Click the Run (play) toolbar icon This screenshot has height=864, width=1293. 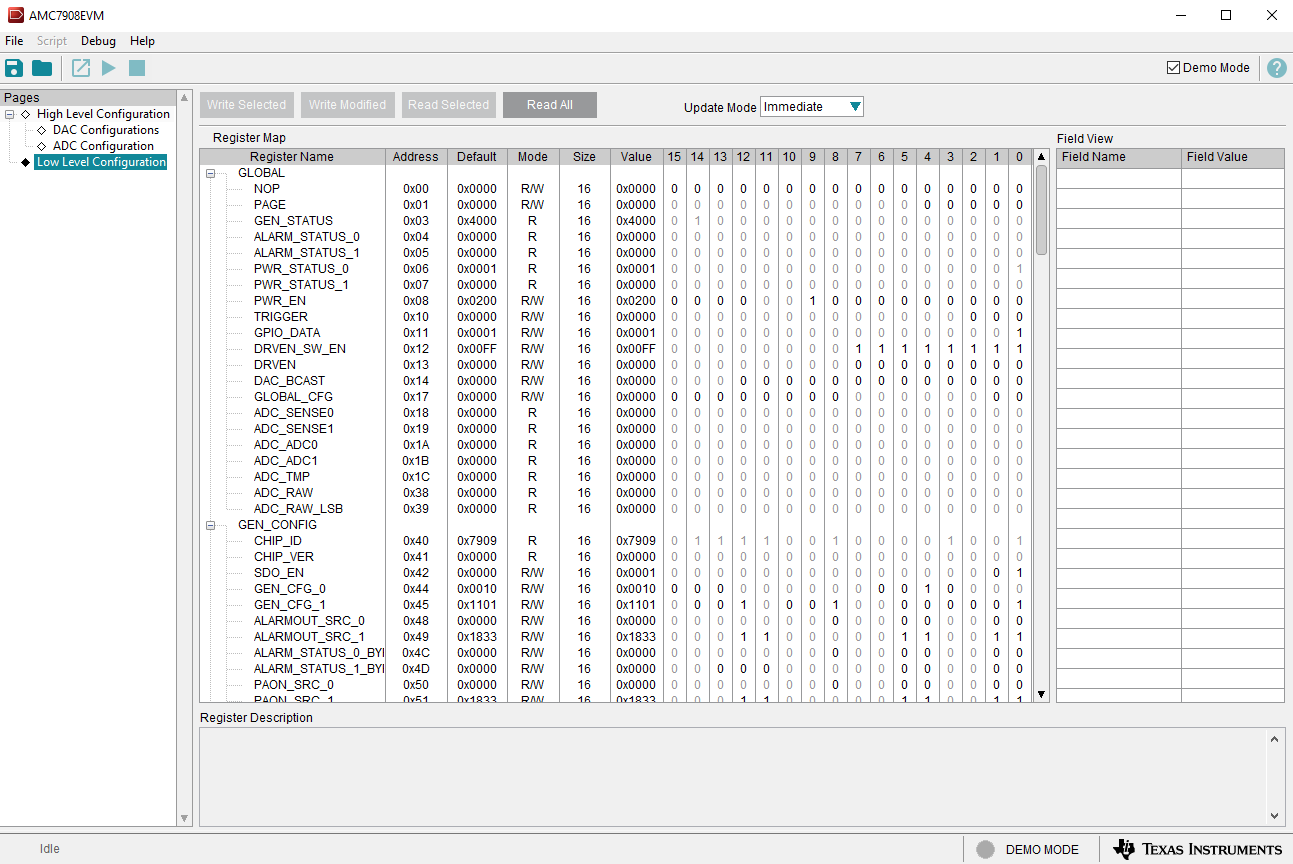click(x=109, y=68)
